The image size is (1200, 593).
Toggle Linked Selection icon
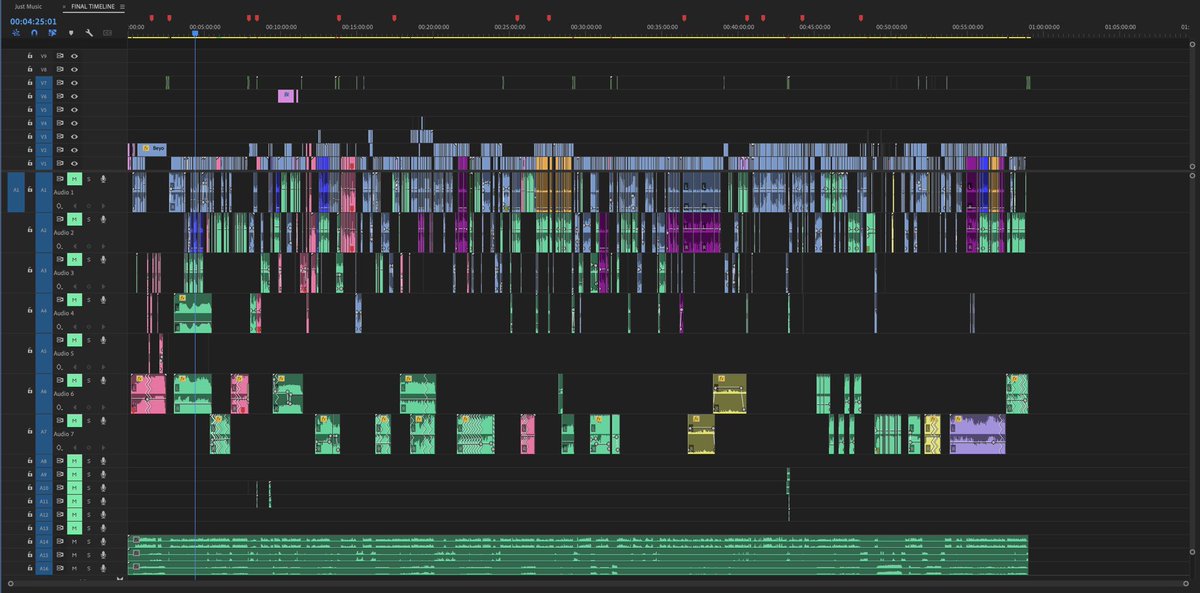coord(52,32)
